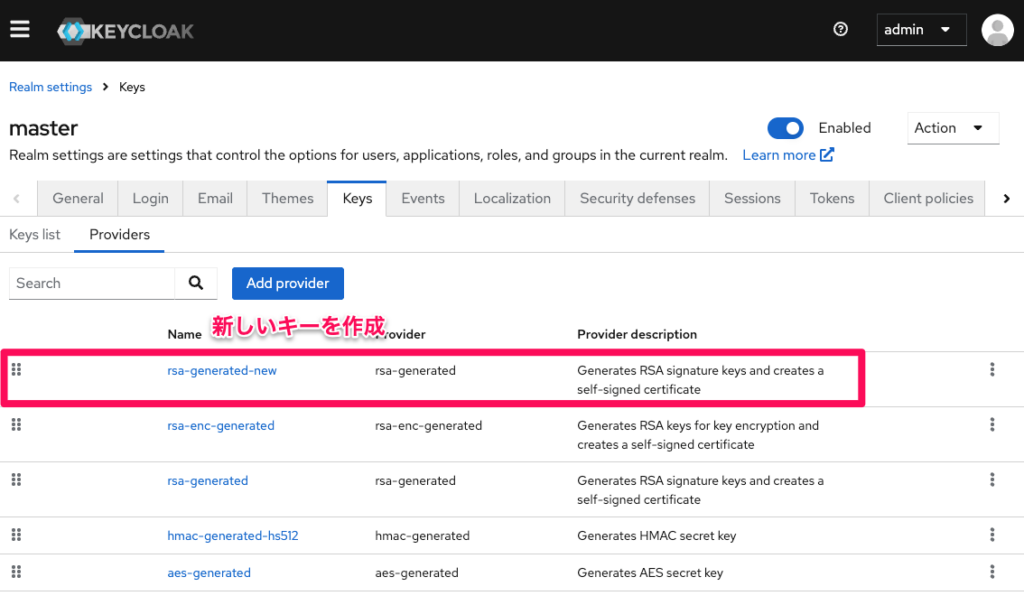This screenshot has width=1024, height=605.
Task: Click drag handle of hmac-generated-hs512 row
Action: 16,535
